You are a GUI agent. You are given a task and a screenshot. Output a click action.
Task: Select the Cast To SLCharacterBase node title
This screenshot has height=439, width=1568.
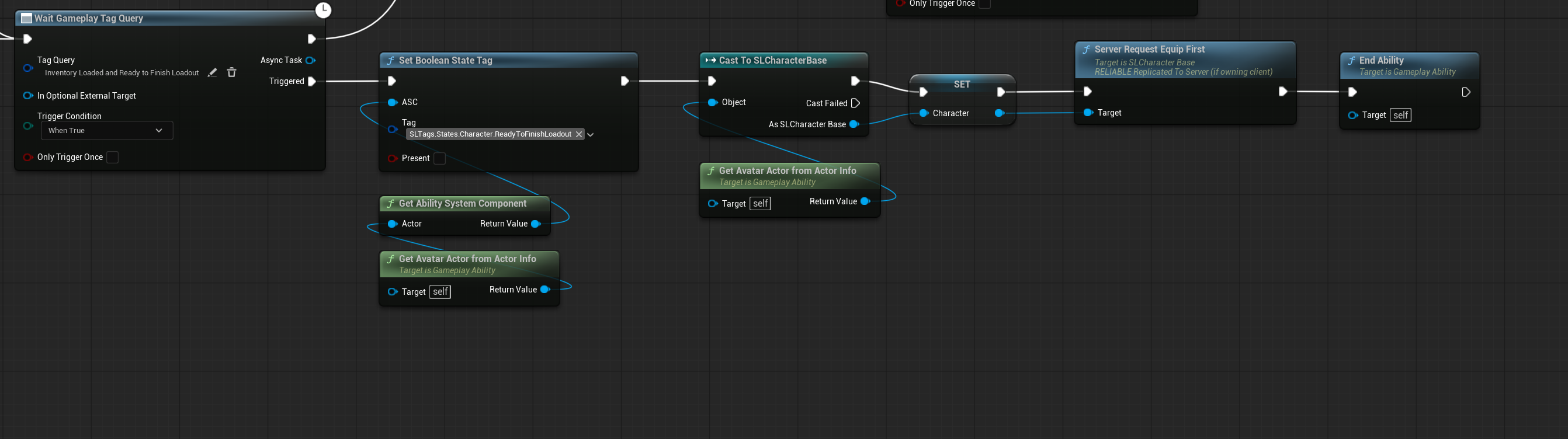773,60
